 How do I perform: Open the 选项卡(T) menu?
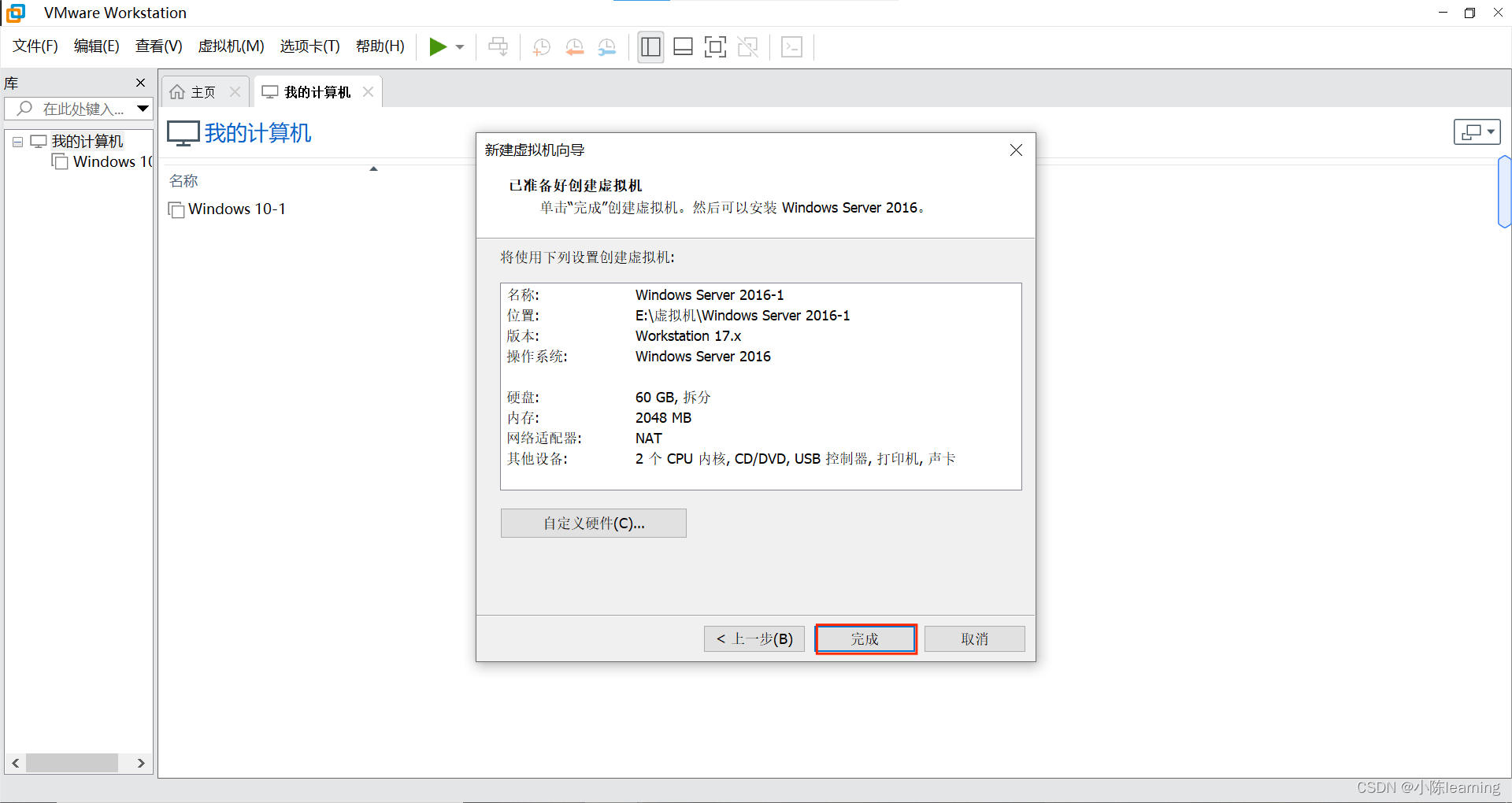(309, 46)
